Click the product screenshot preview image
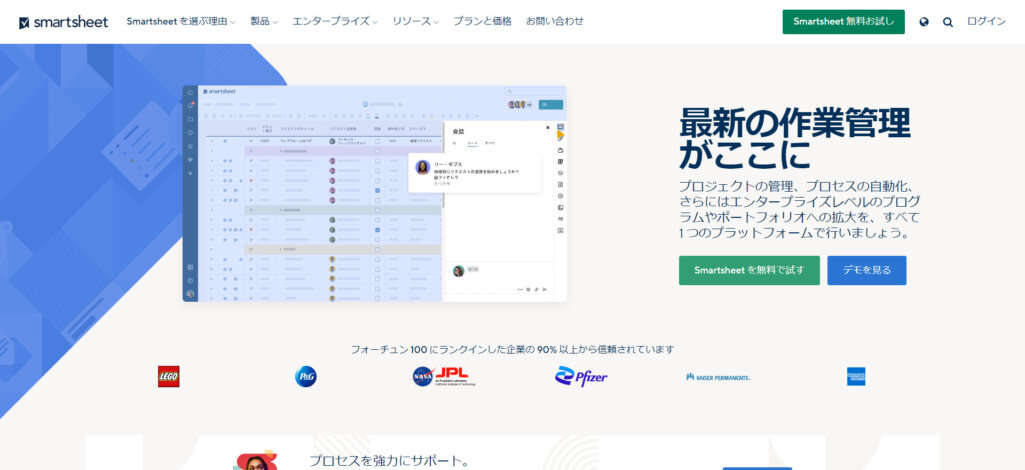 pyautogui.click(x=375, y=193)
